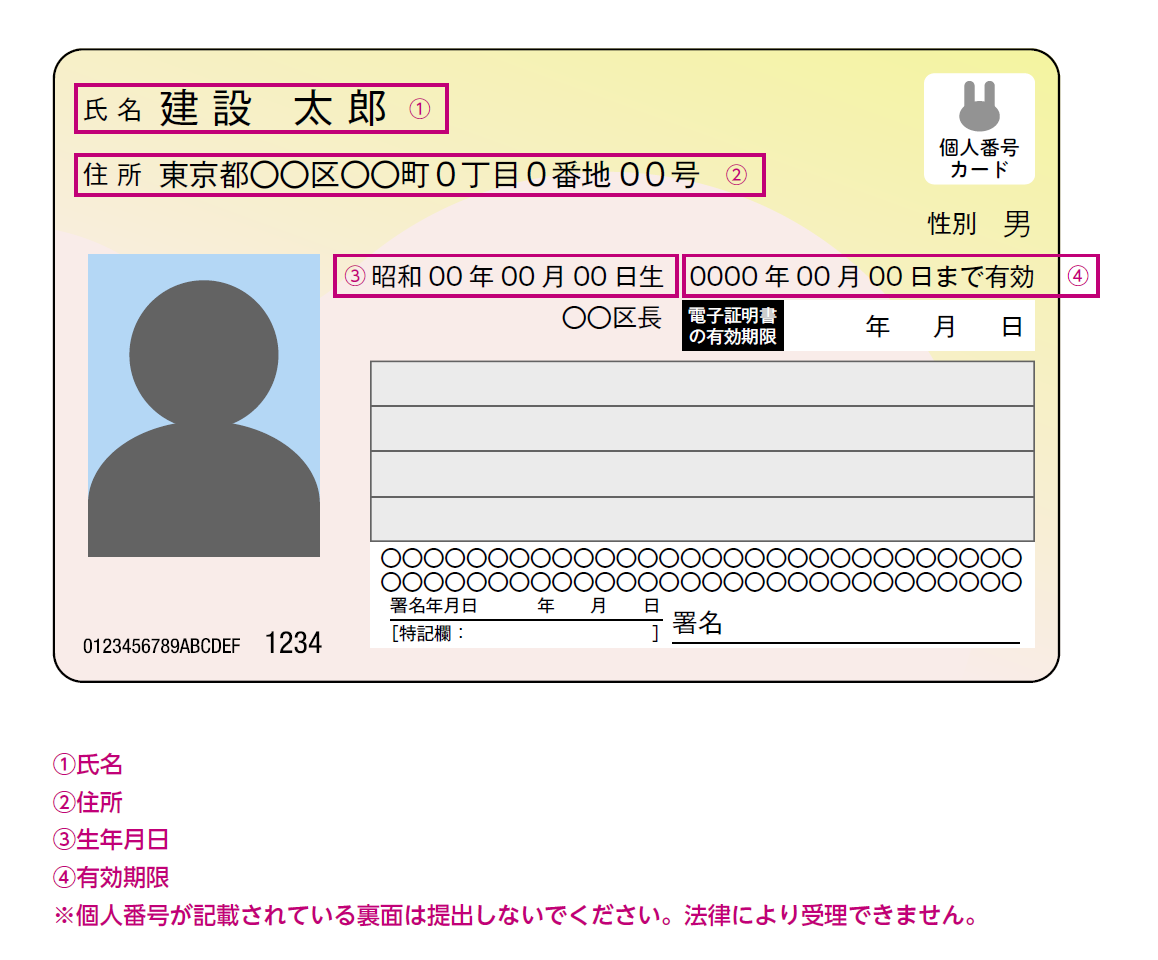Click the circled ② marker beside the address
Image resolution: width=1158 pixels, height=960 pixels.
click(735, 175)
